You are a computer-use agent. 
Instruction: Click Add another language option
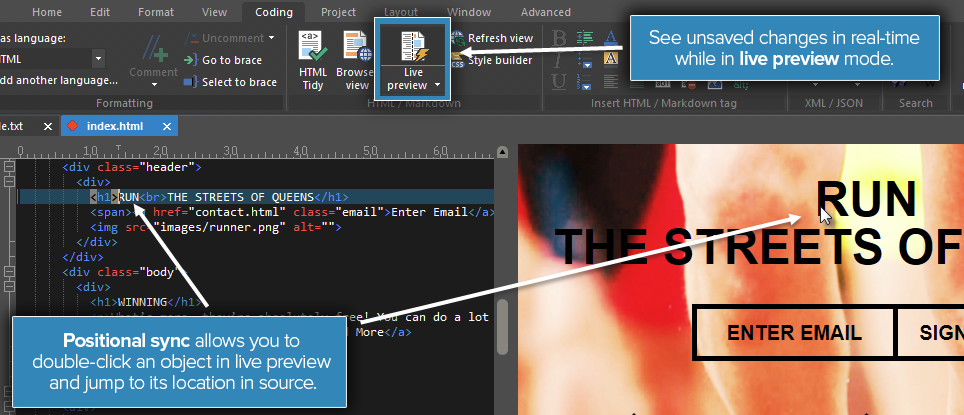pos(59,81)
